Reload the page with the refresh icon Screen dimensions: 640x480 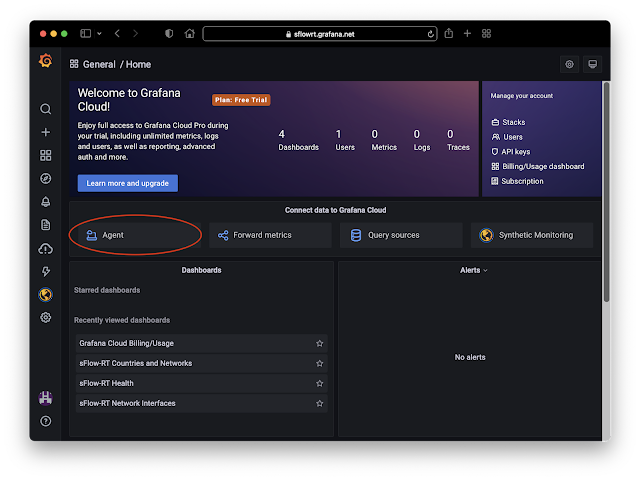pos(430,34)
